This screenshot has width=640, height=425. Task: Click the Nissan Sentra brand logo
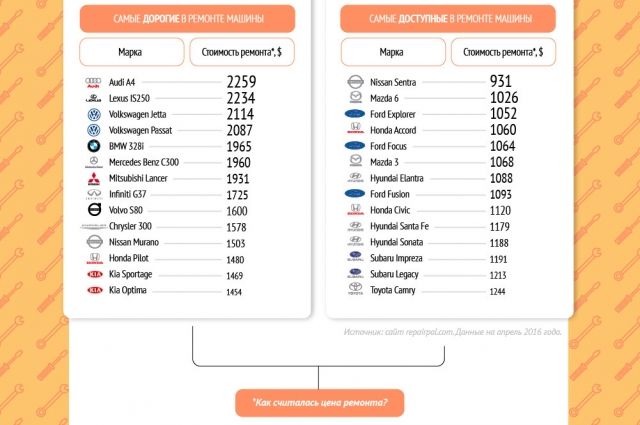[x=354, y=83]
